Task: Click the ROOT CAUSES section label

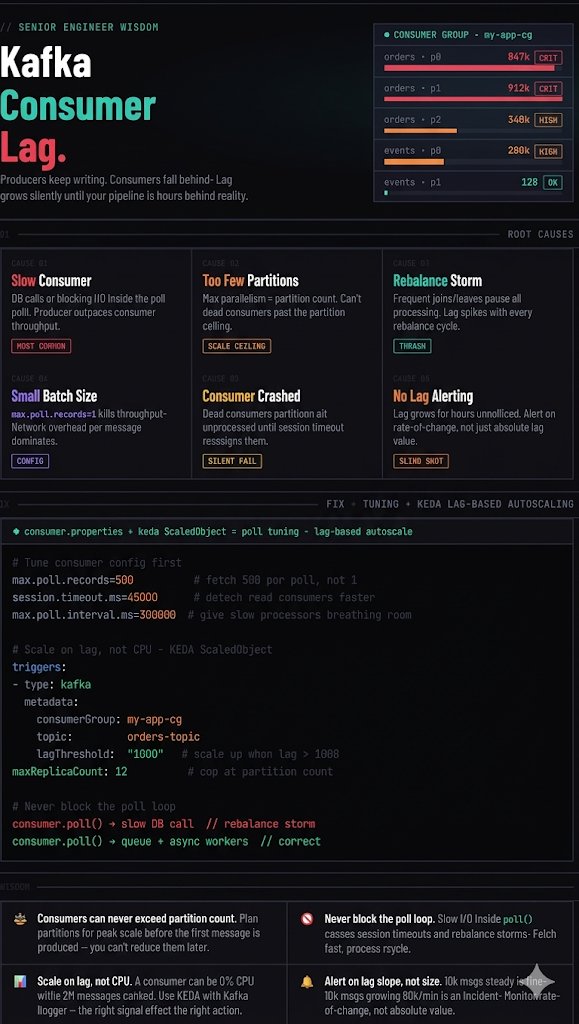Action: [x=540, y=234]
